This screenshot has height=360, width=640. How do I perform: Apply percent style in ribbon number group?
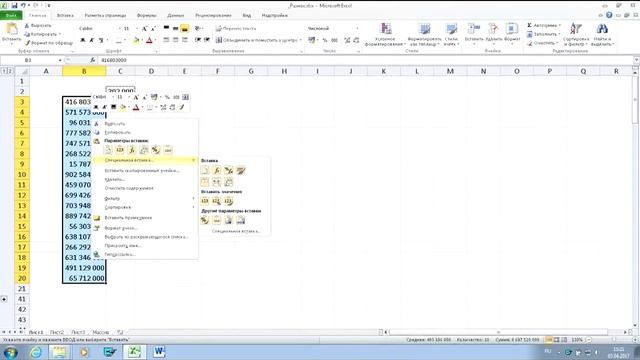pyautogui.click(x=325, y=40)
